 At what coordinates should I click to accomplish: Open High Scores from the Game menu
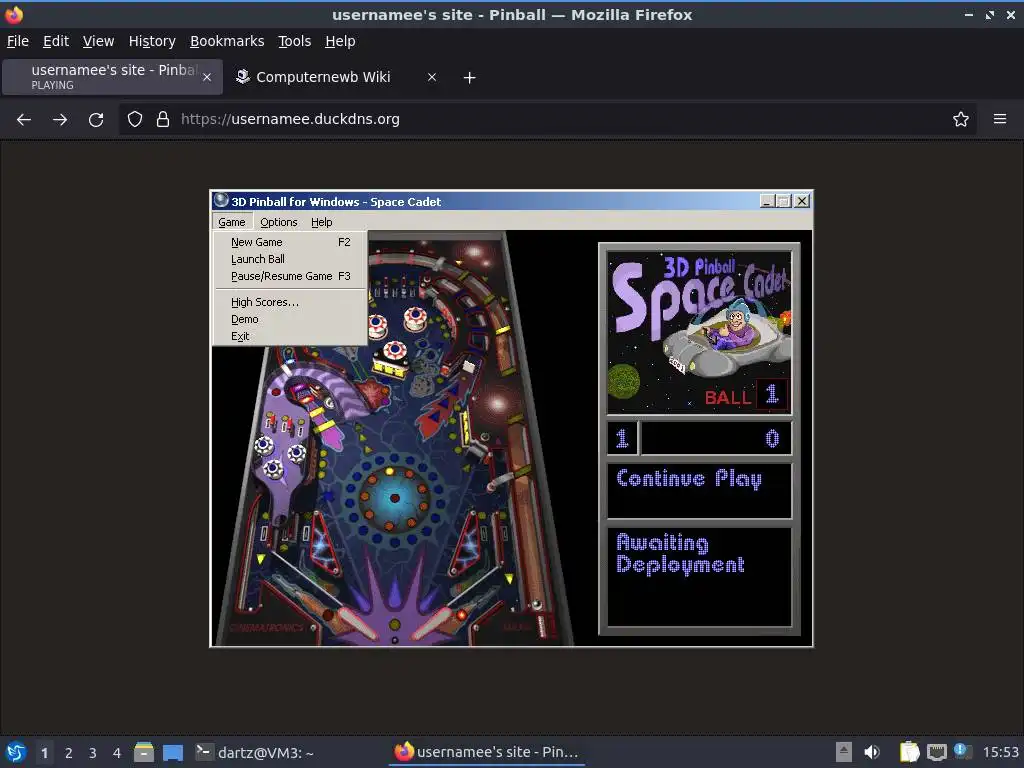290,302
